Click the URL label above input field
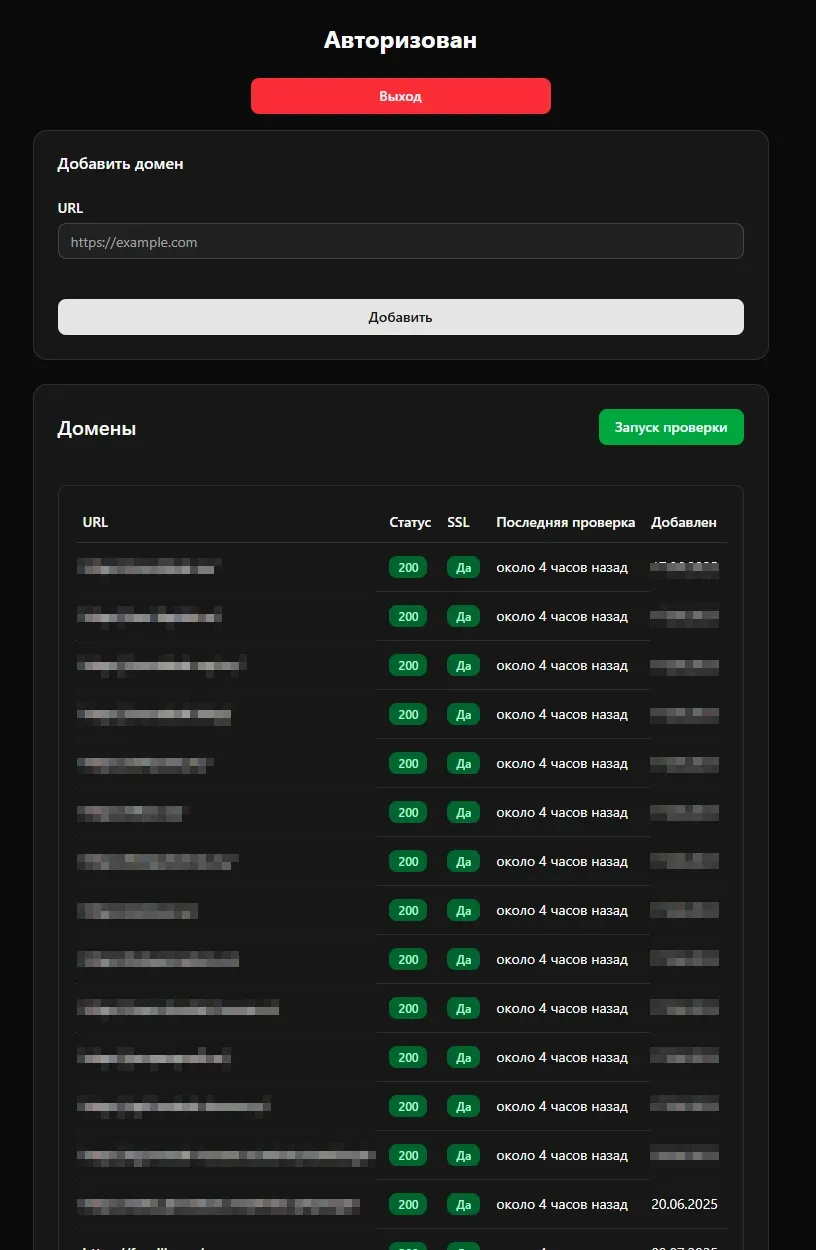This screenshot has height=1250, width=816. 70,208
